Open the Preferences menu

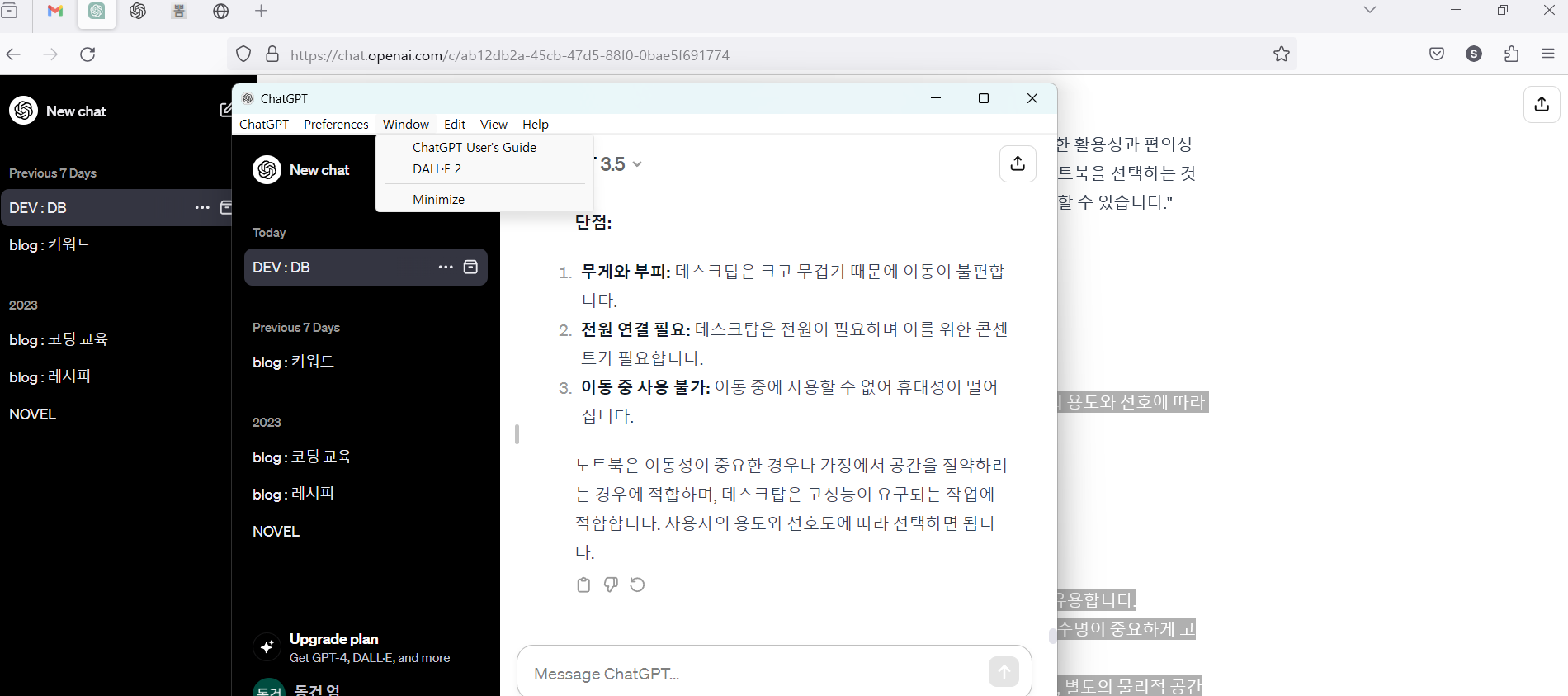point(336,124)
